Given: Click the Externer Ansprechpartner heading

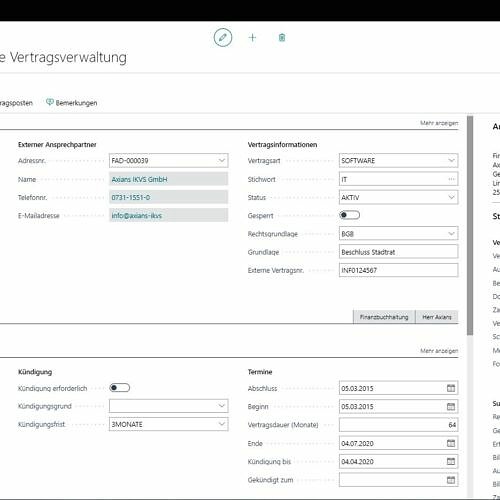Looking at the screenshot, I should click(x=57, y=144).
